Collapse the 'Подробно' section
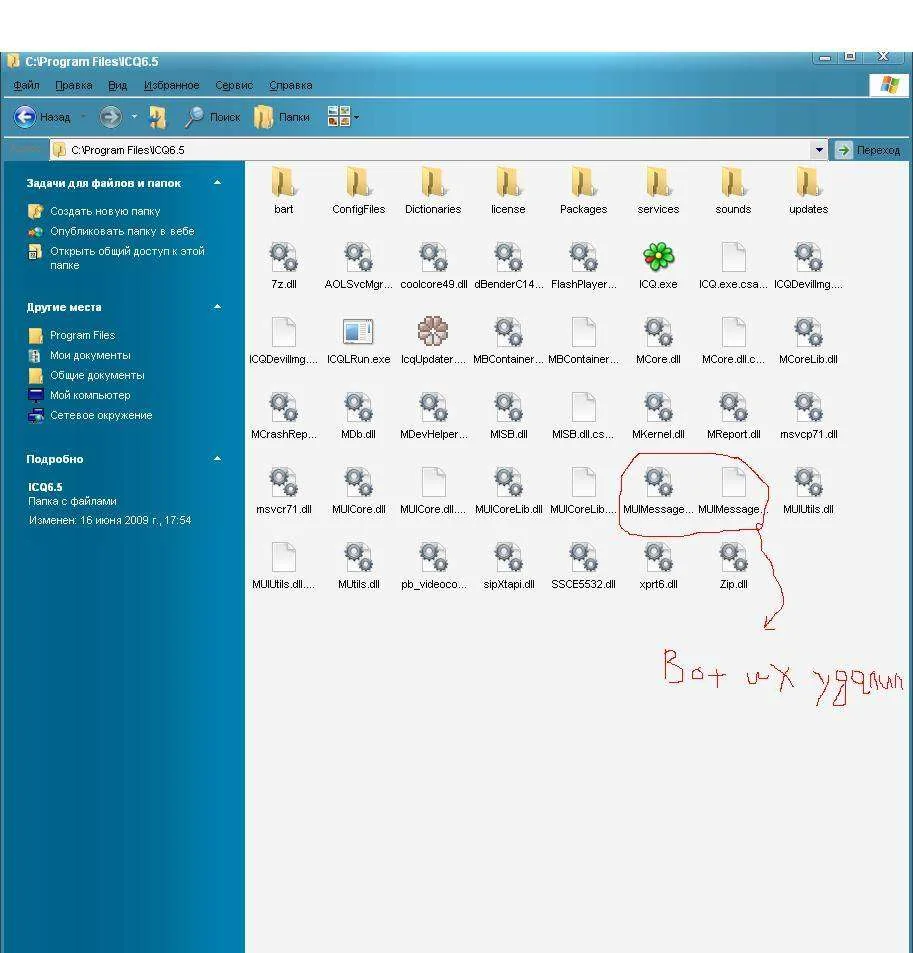This screenshot has width=913, height=953. pos(217,459)
